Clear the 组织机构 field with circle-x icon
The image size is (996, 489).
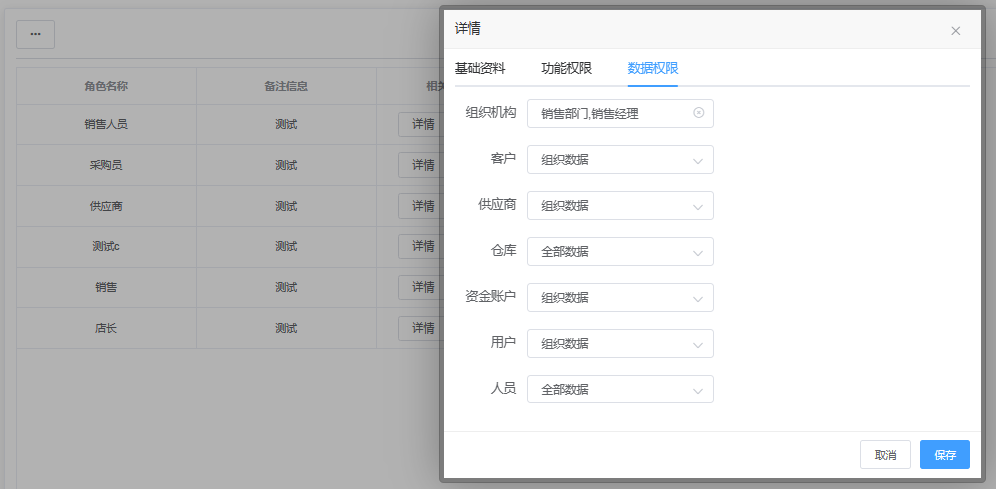tap(698, 113)
